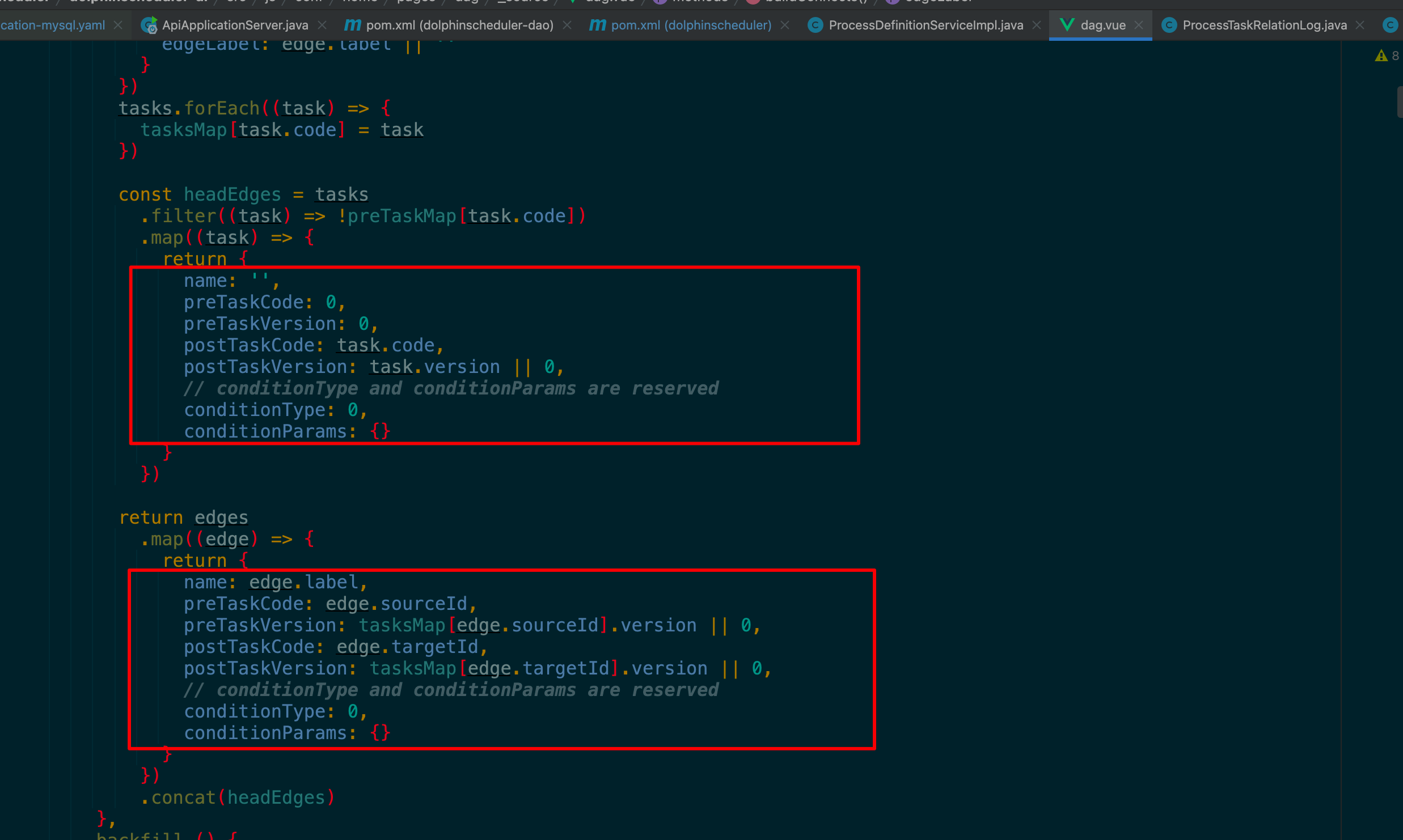Open the pom.xml (dolphinscheduler) tab
1403x840 pixels.
[x=691, y=25]
